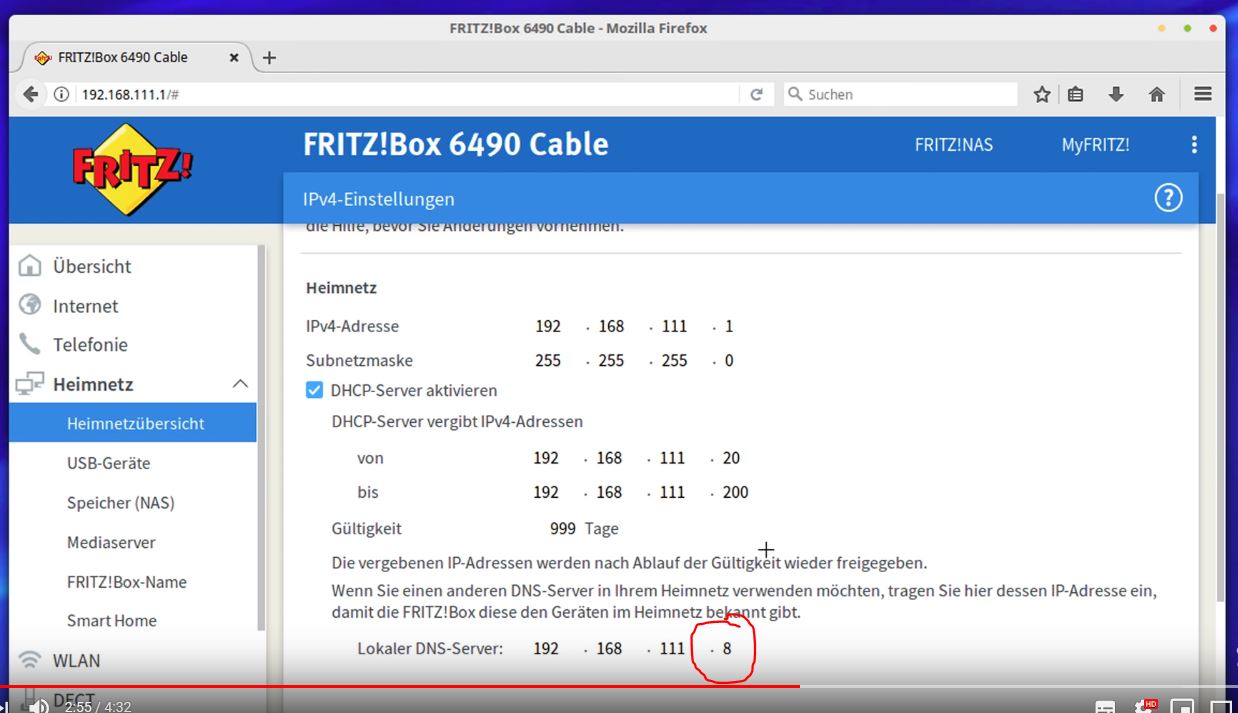Click the video volume speaker icon
1238x713 pixels.
pyautogui.click(x=38, y=706)
